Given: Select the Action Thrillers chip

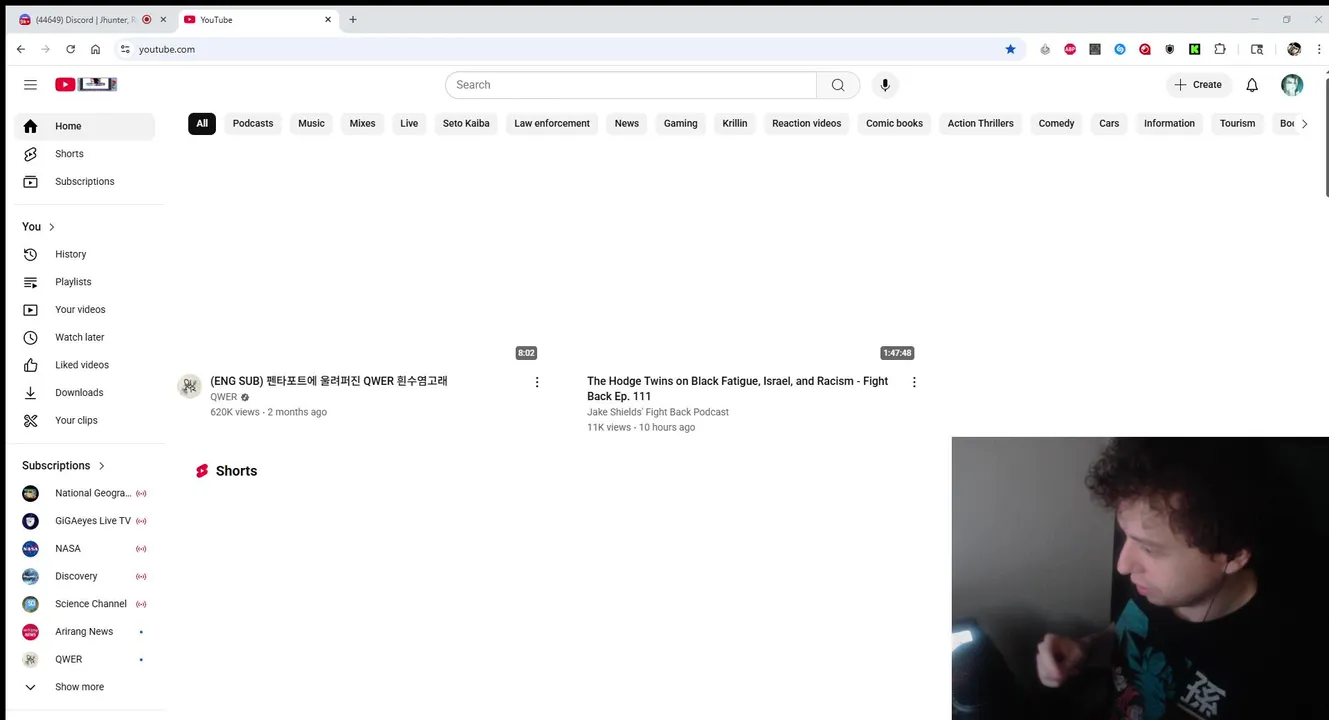Looking at the screenshot, I should point(981,124).
